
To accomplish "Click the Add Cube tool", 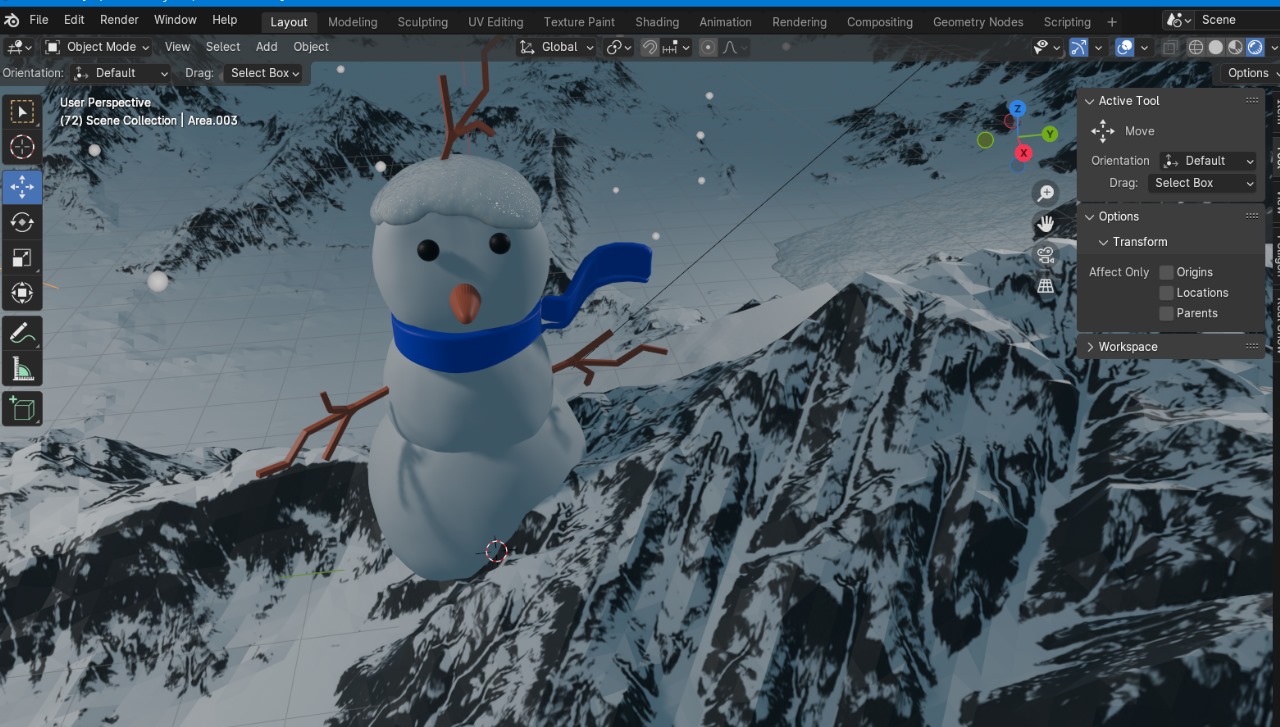I will click(22, 408).
